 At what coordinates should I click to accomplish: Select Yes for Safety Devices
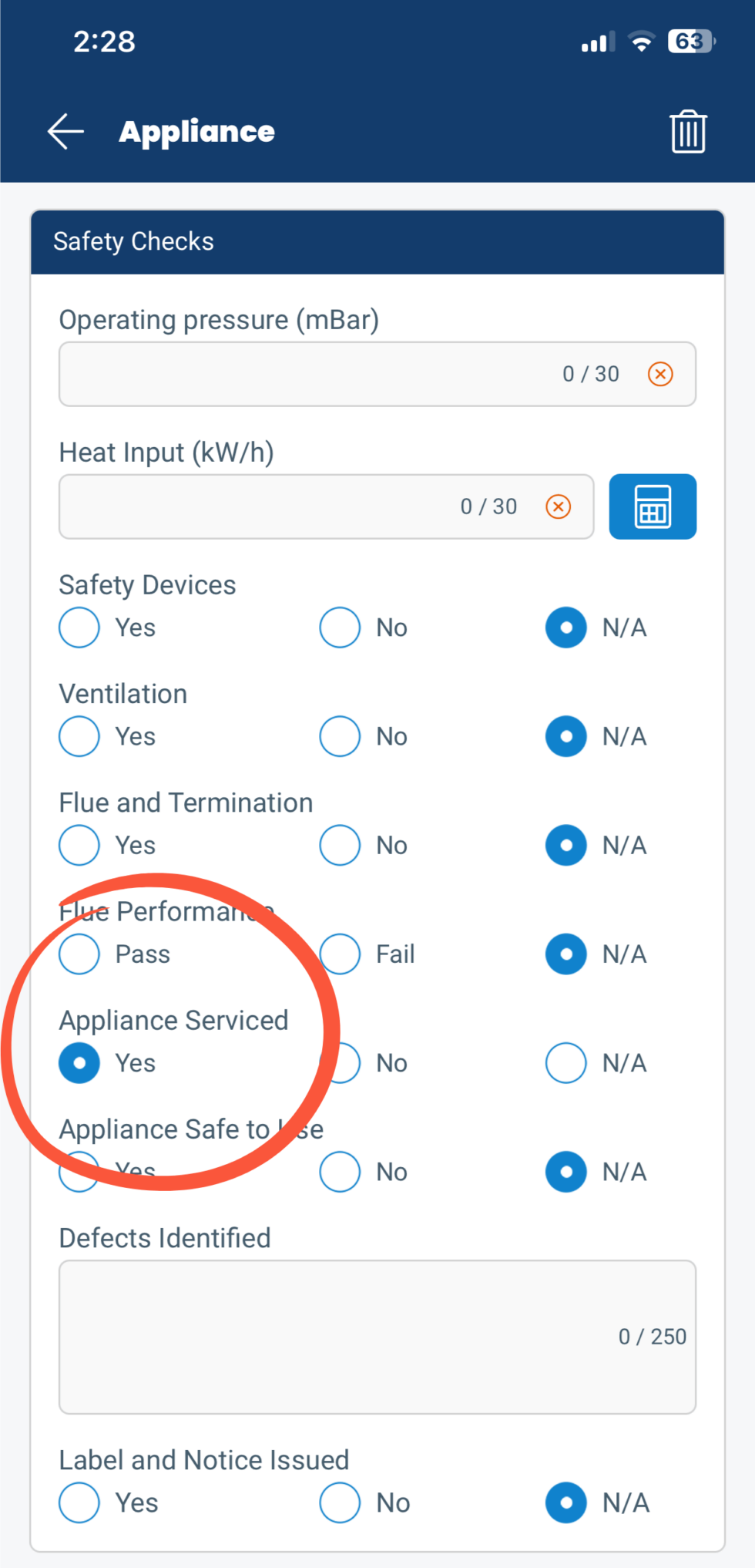(x=79, y=628)
